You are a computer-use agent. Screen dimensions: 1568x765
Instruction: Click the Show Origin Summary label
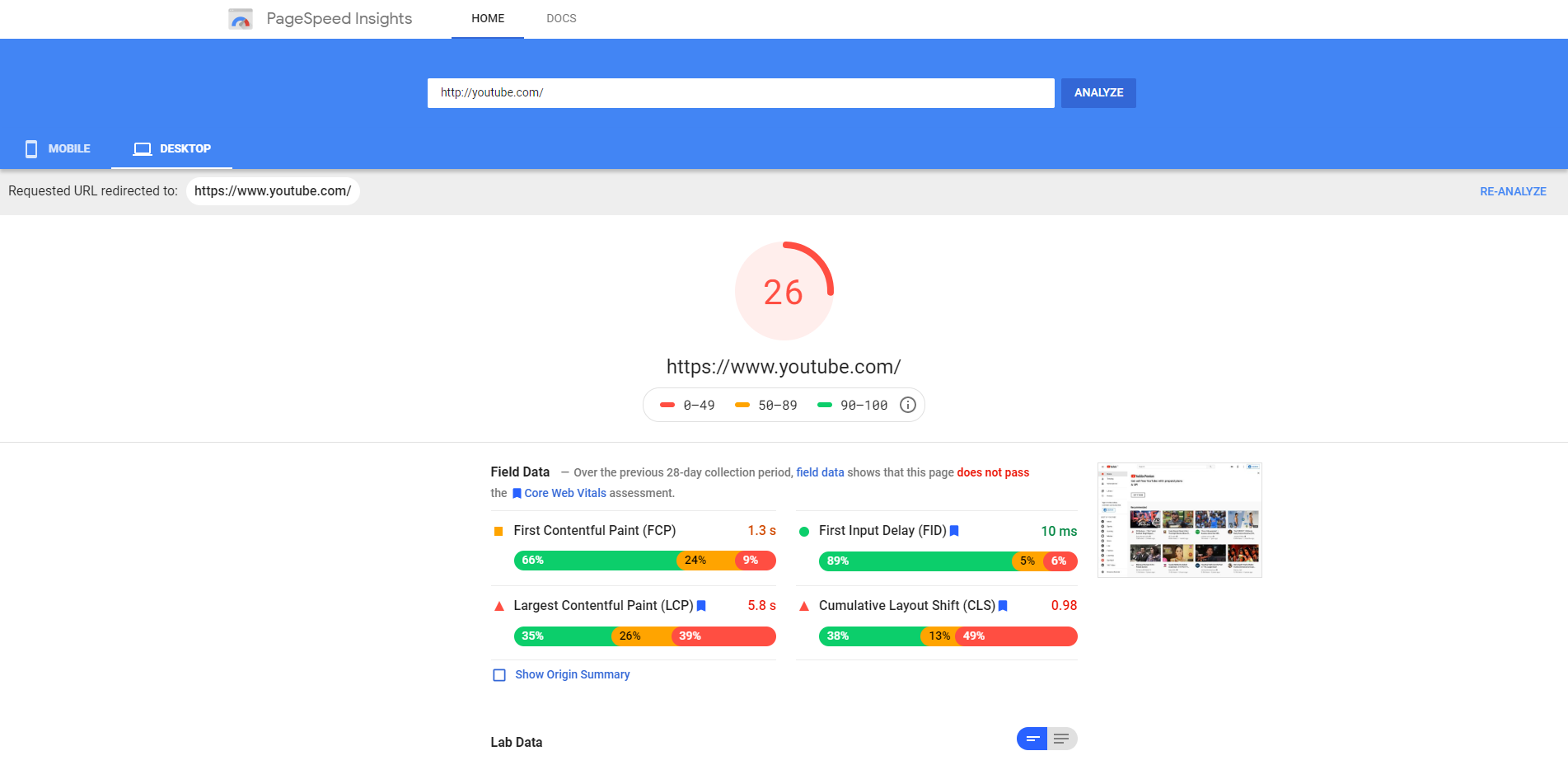click(x=573, y=674)
